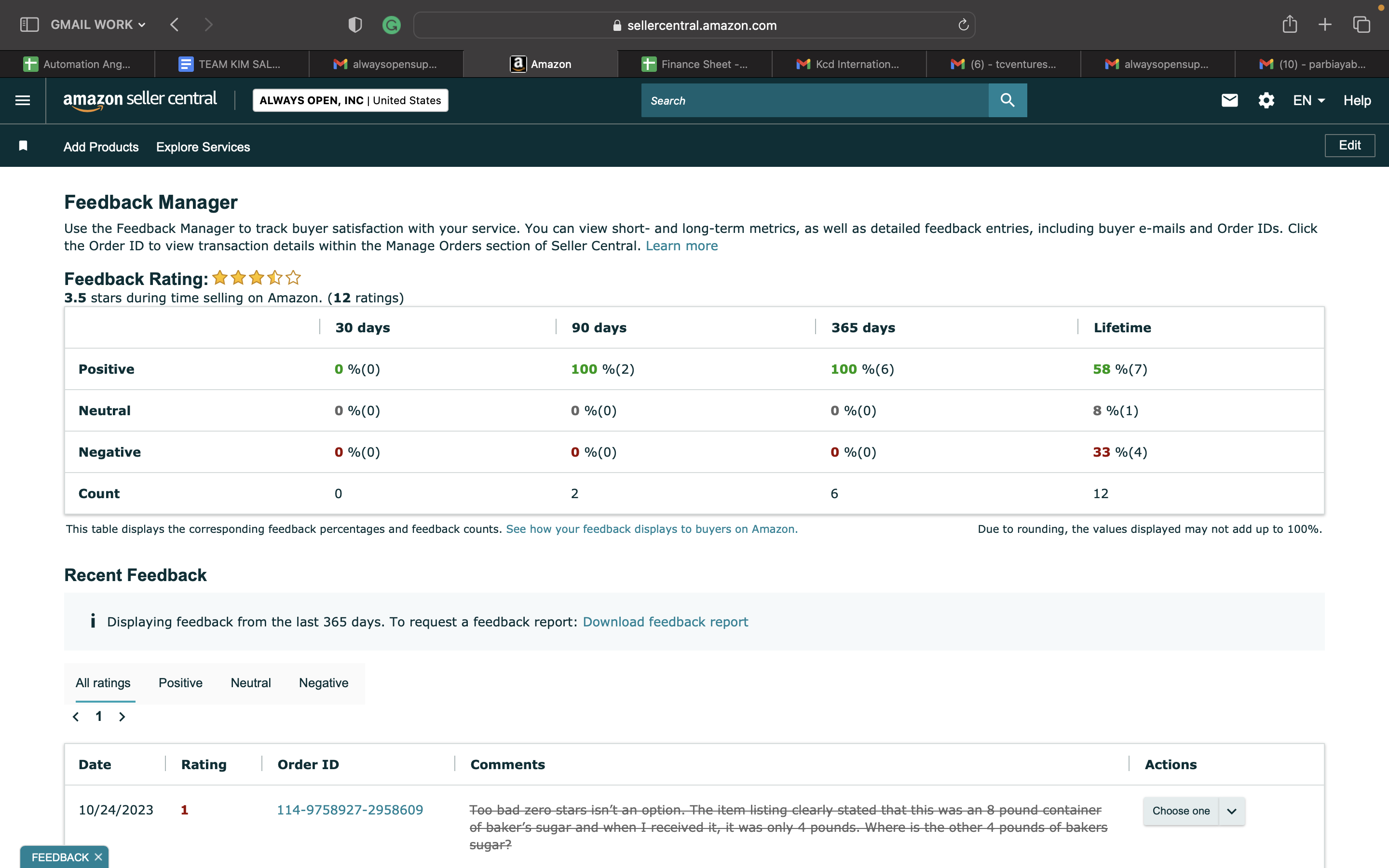Image resolution: width=1389 pixels, height=868 pixels.
Task: Open the ALWAYS OPEN, INC account switcher
Action: [350, 100]
